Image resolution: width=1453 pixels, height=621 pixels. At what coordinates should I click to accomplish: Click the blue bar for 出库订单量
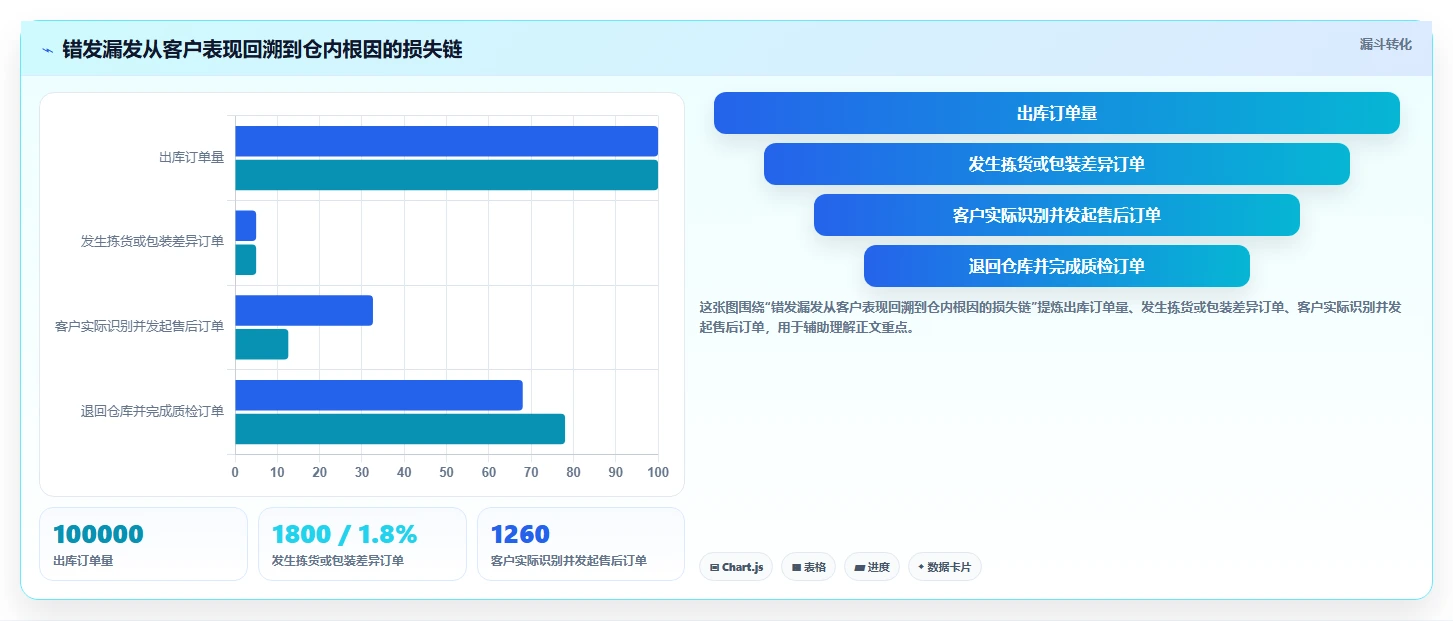click(446, 141)
